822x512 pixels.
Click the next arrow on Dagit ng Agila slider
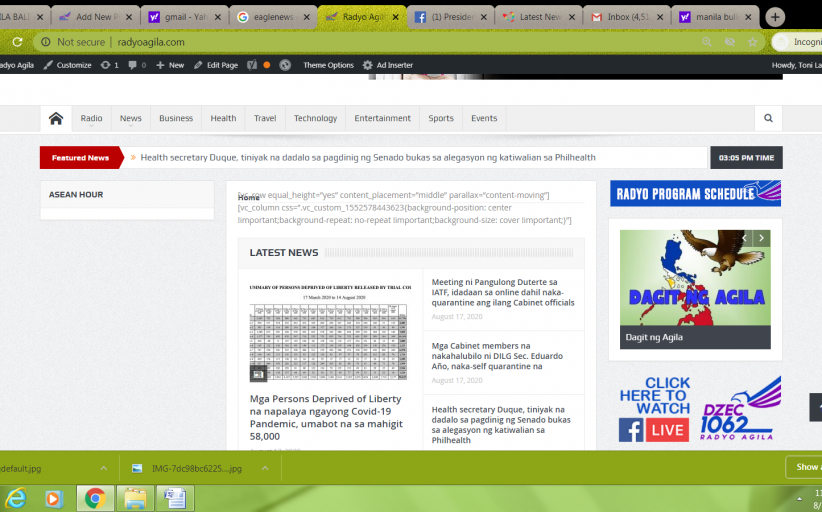762,238
